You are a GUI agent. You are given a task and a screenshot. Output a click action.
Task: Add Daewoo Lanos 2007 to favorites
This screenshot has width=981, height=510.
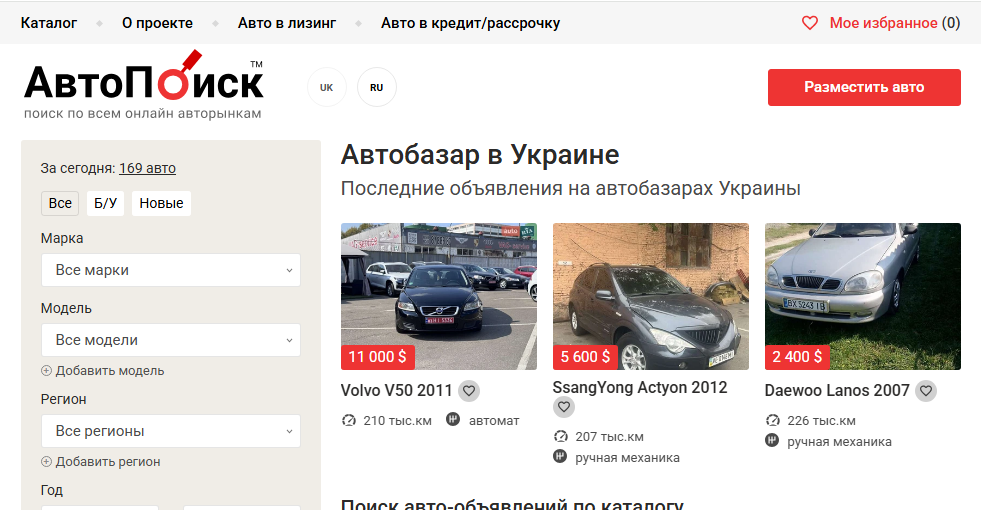tap(926, 391)
